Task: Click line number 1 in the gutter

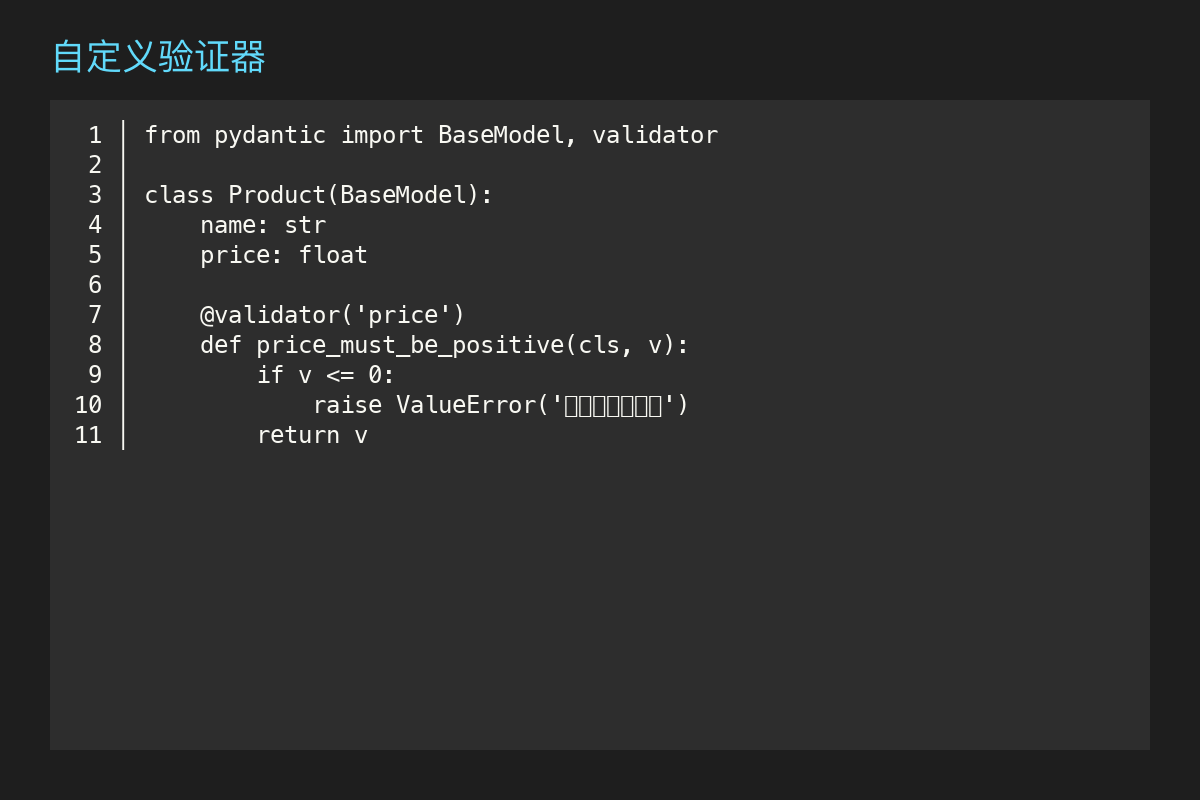Action: click(95, 135)
